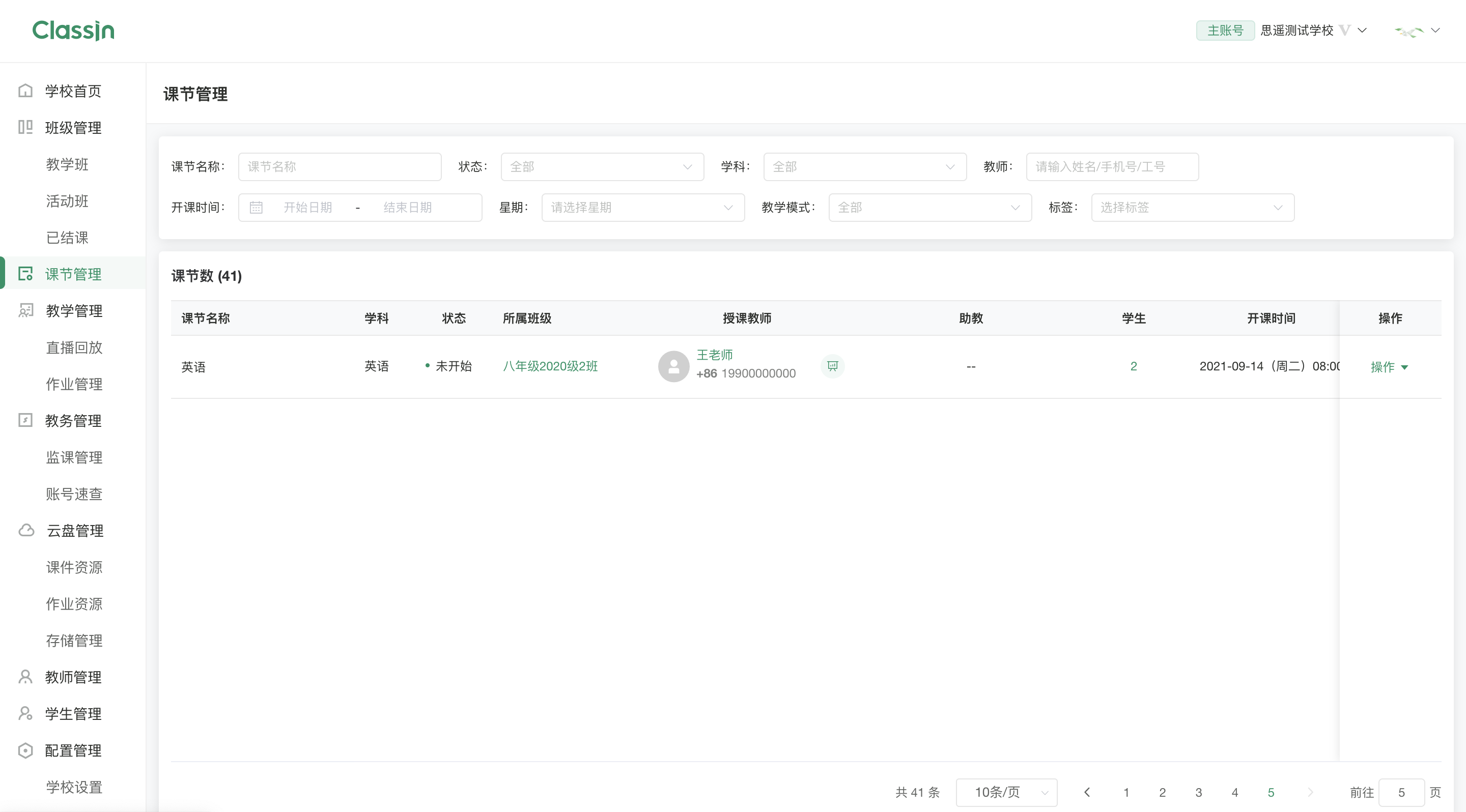Click the 课节管理 sidebar icon
The width and height of the screenshot is (1466, 812).
(25, 274)
